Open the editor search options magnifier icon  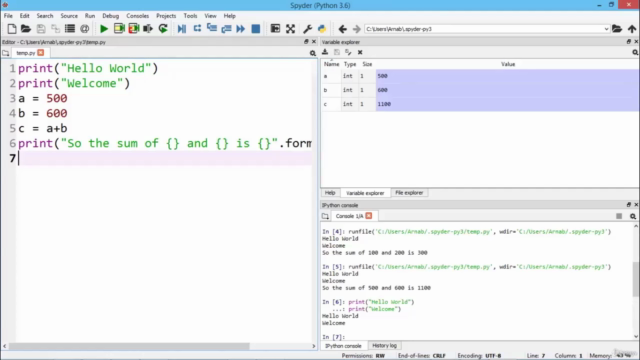pyautogui.click(x=313, y=53)
